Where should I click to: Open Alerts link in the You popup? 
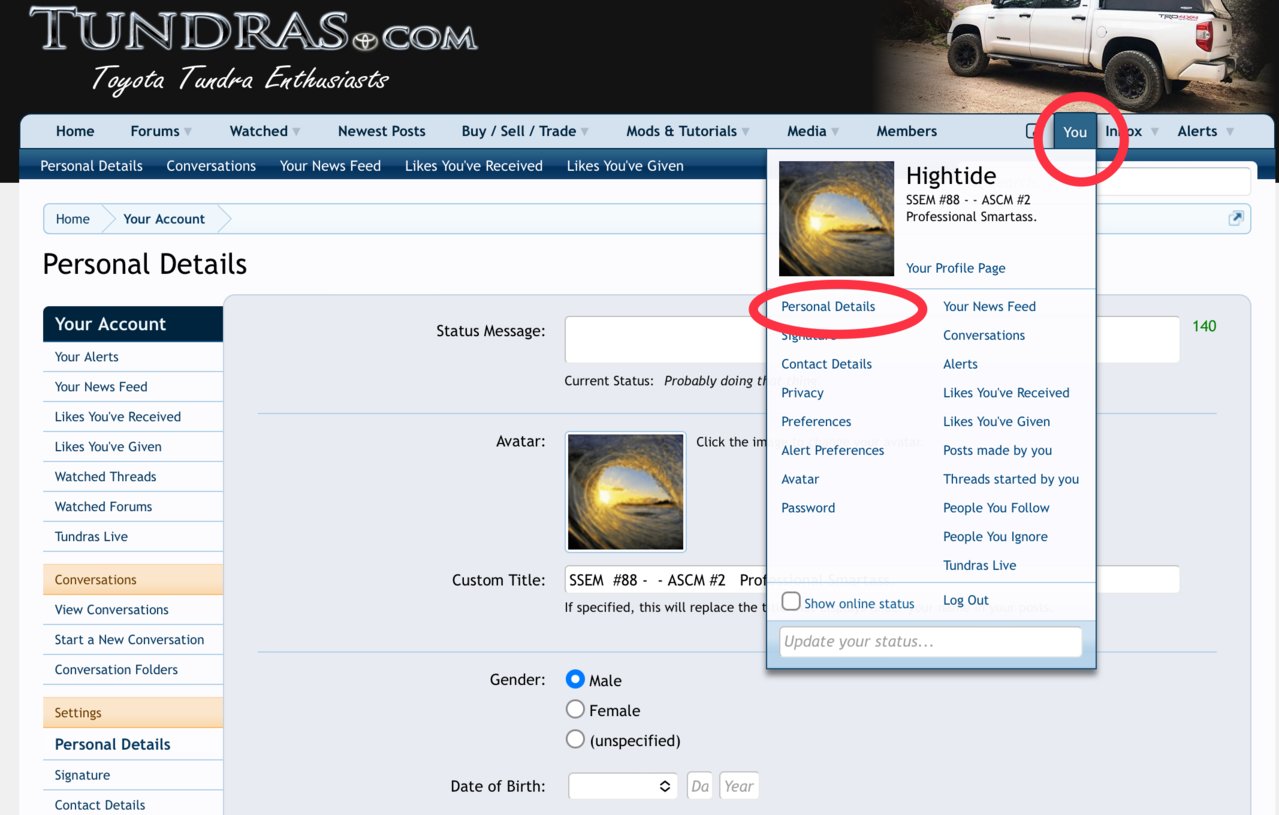pyautogui.click(x=960, y=364)
